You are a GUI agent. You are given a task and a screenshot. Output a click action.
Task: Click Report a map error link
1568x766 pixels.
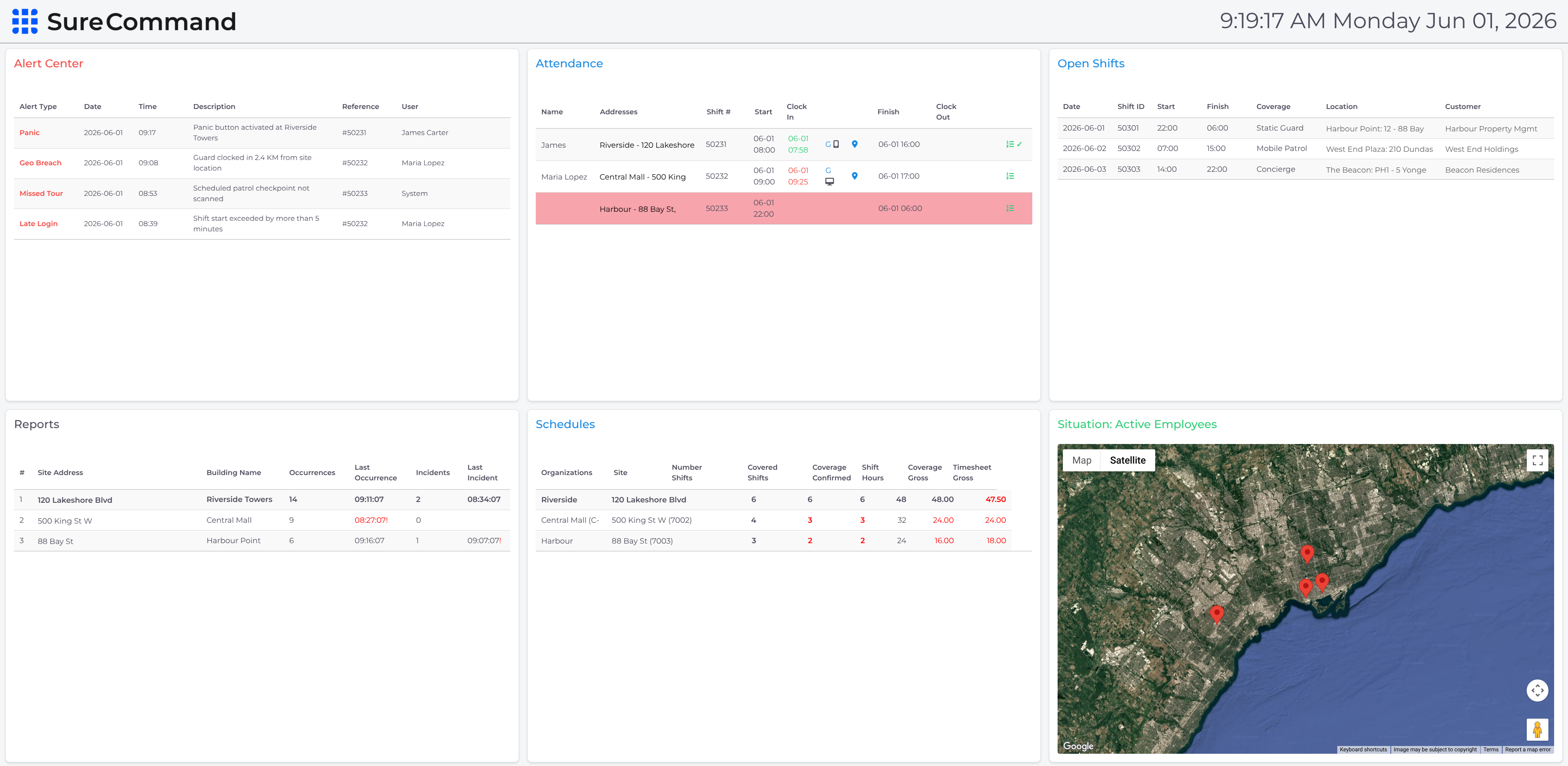(x=1527, y=750)
